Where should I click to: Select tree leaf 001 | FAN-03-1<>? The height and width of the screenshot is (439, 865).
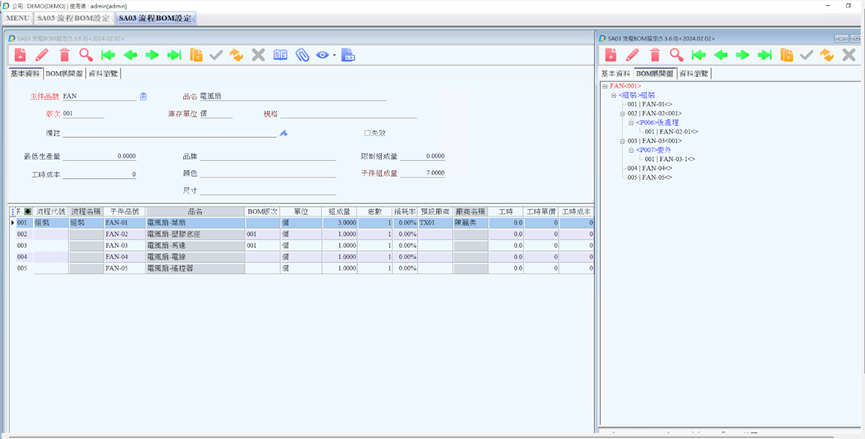(x=670, y=159)
